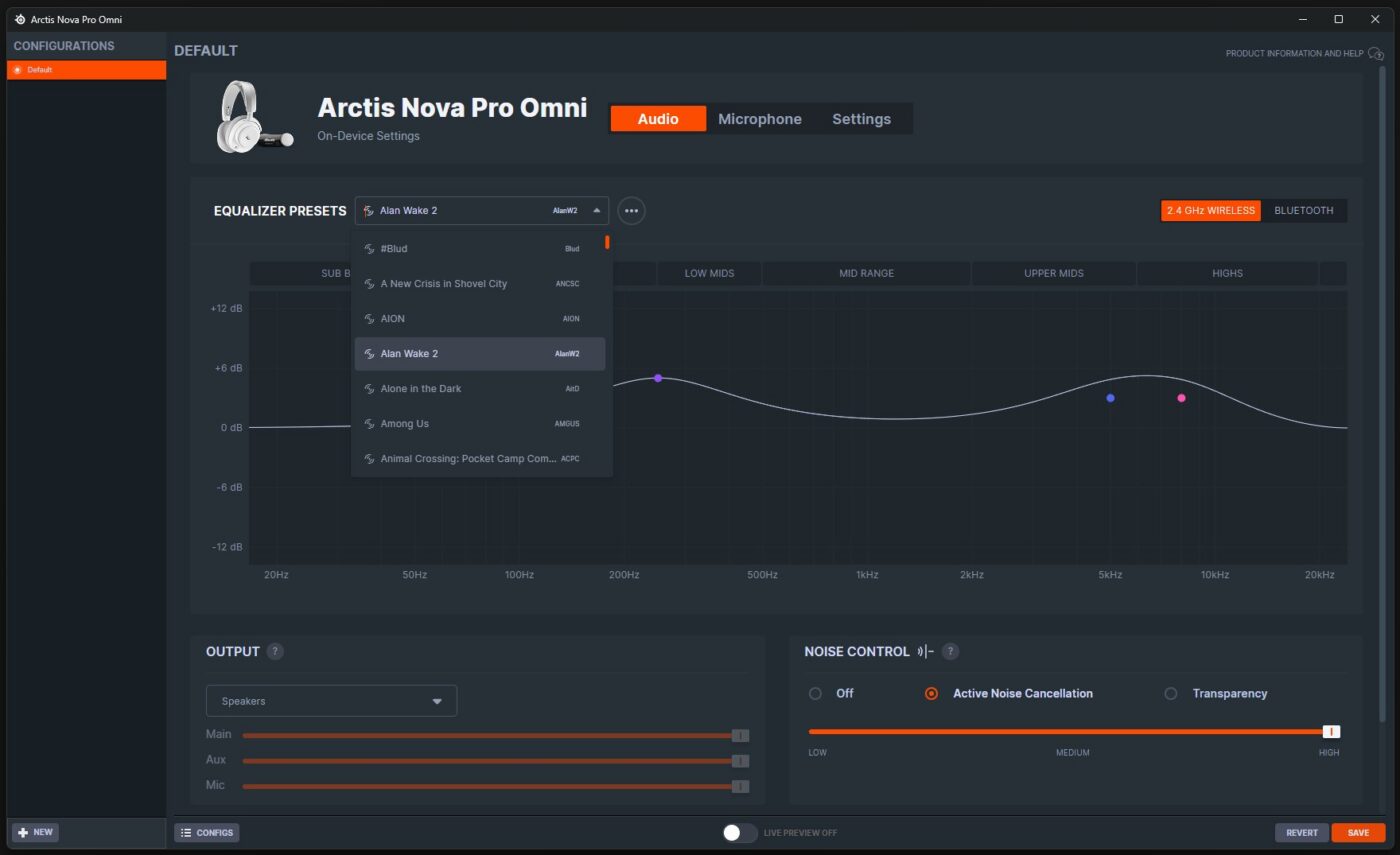Switch to 2.4 GHz Wireless mode
Image resolution: width=1400 pixels, height=855 pixels.
pos(1211,211)
